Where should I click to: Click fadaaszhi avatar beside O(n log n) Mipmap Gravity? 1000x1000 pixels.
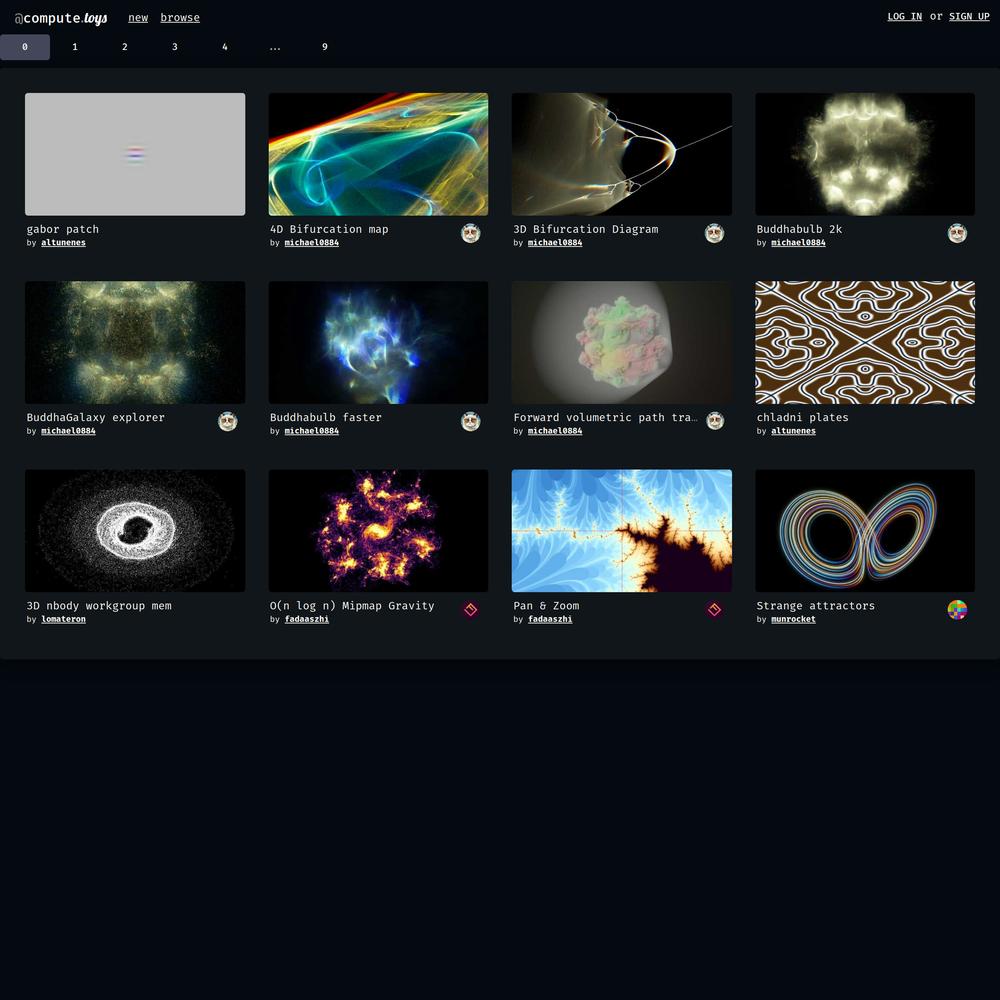471,610
